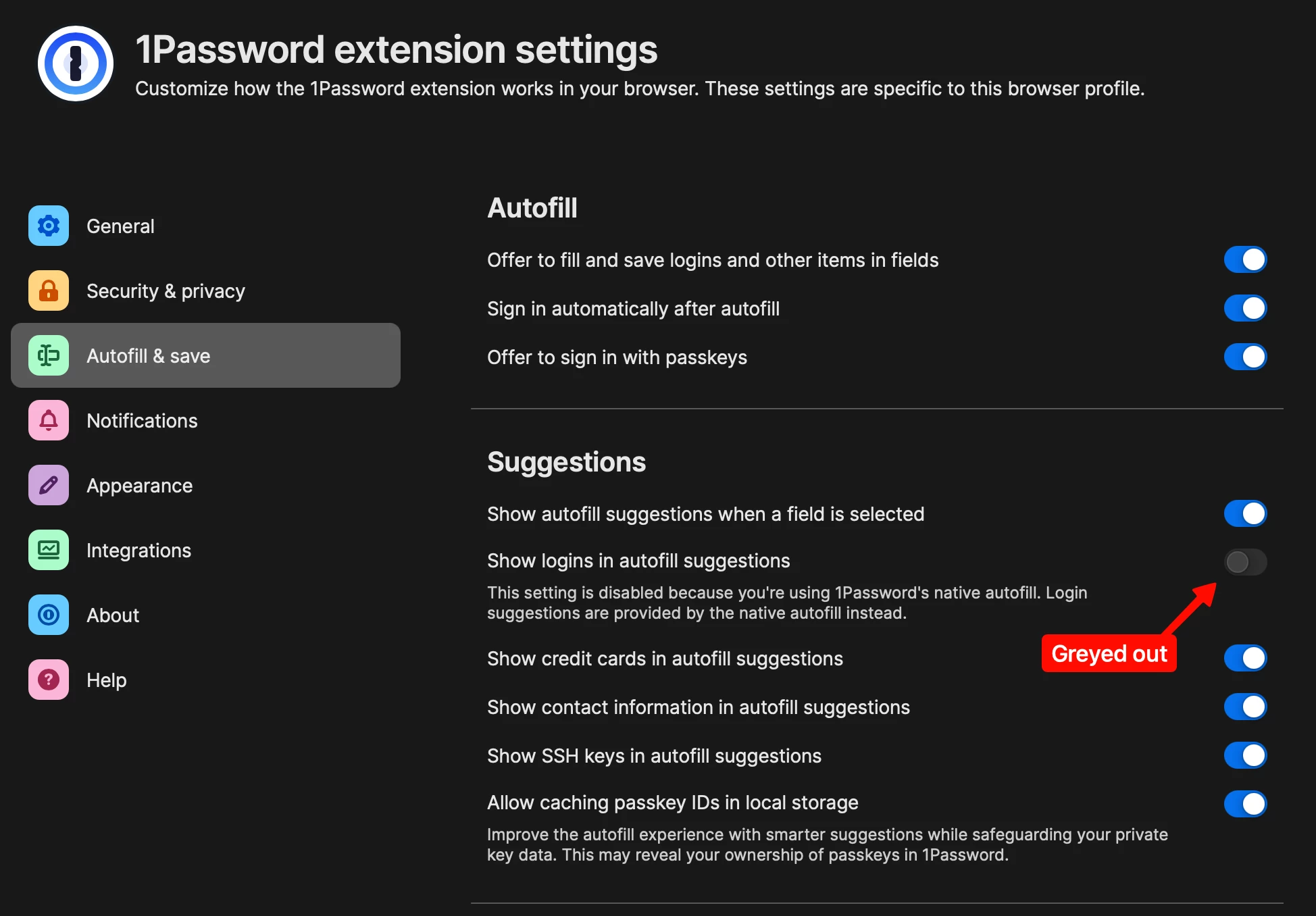Disable Show contact information in suggestions
The width and height of the screenshot is (1316, 916).
click(1245, 707)
